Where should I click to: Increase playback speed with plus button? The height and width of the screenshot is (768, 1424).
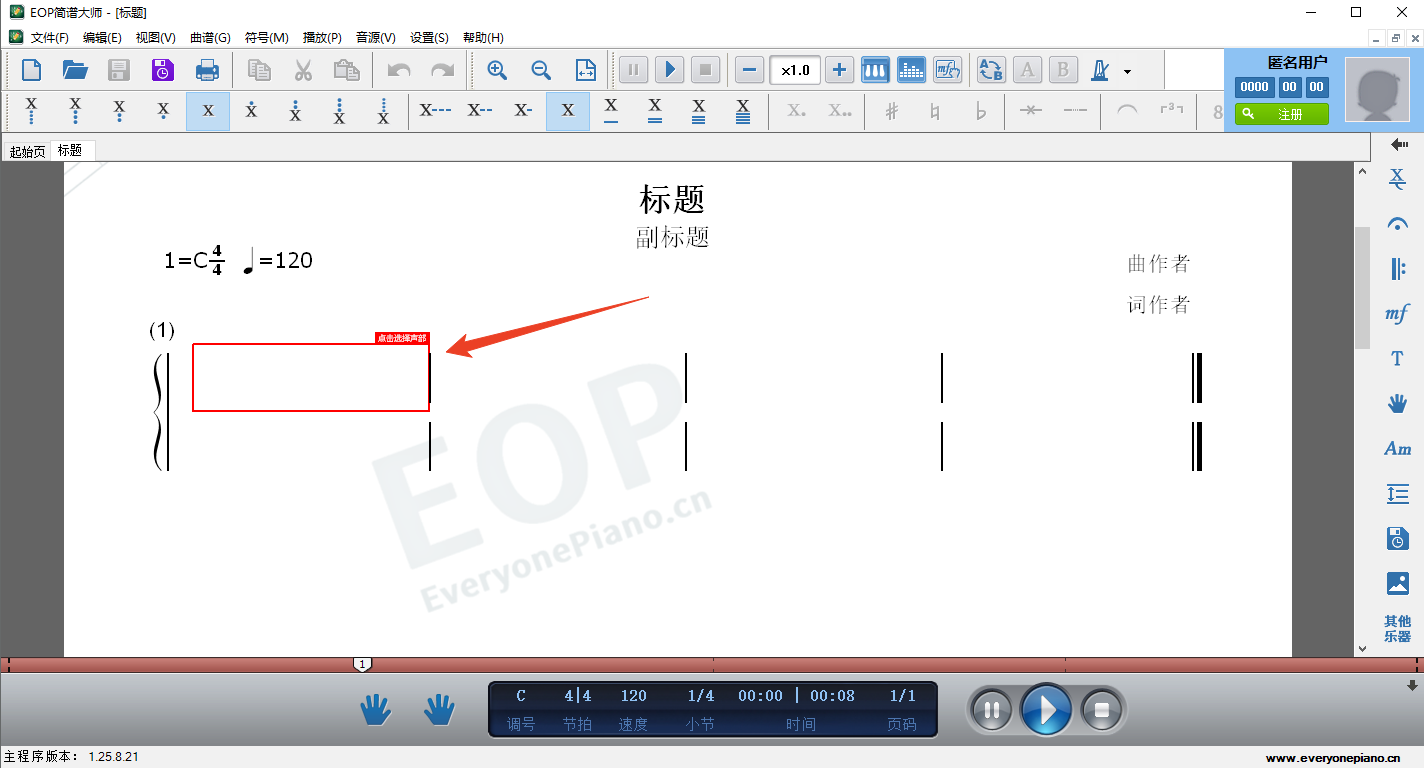pos(839,70)
